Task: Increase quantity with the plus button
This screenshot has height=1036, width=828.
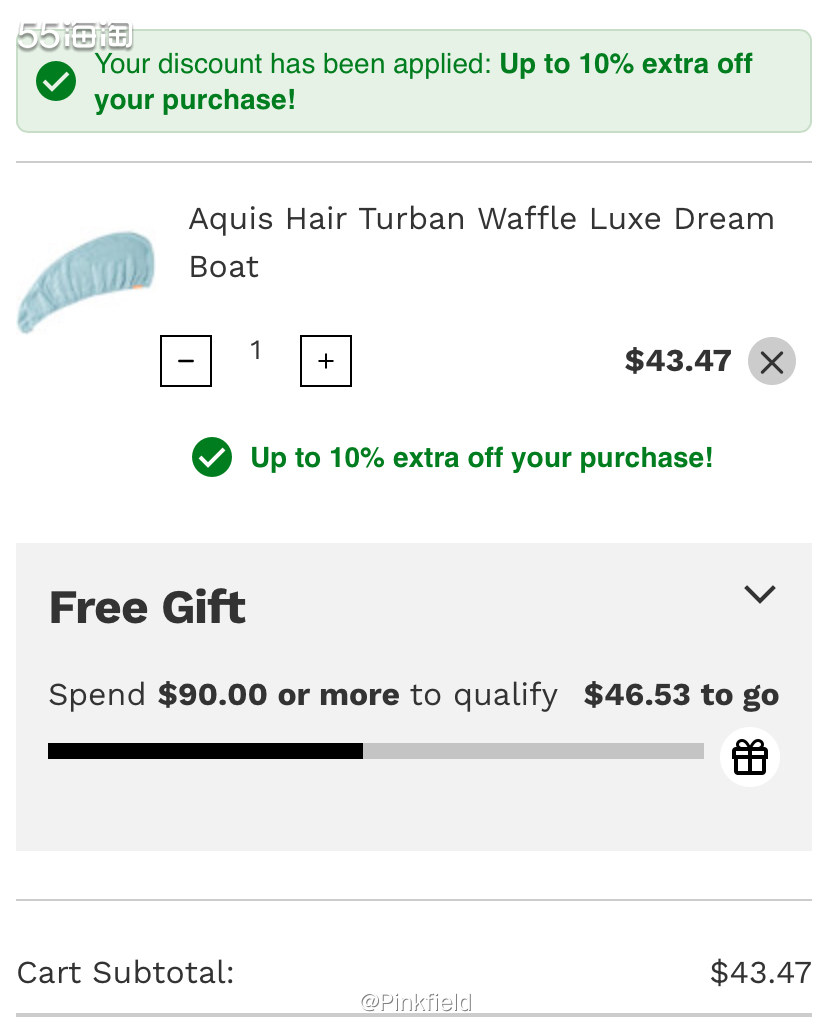Action: (326, 361)
